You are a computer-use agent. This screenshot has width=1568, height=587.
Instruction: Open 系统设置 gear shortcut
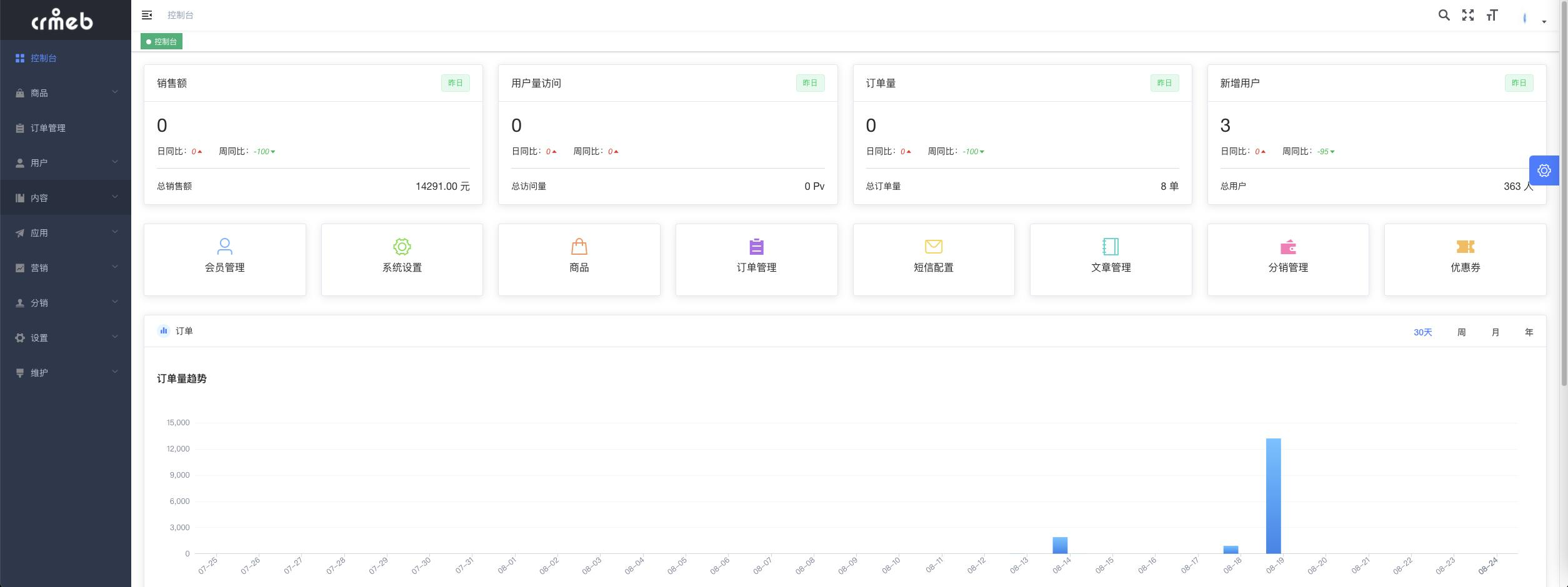point(402,260)
